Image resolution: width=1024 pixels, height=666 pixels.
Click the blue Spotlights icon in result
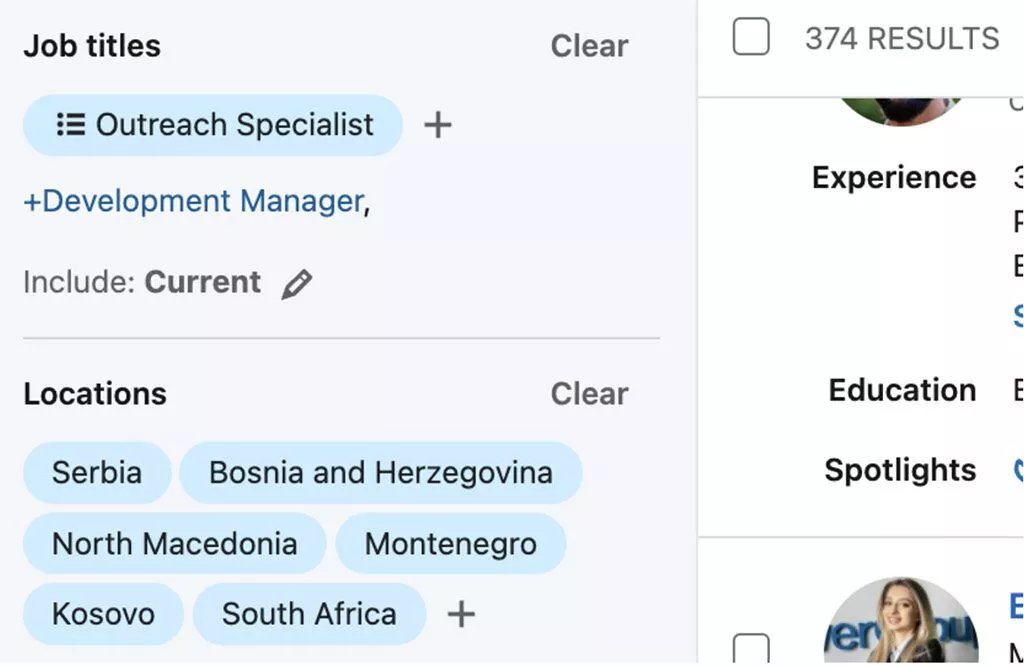(x=1018, y=470)
